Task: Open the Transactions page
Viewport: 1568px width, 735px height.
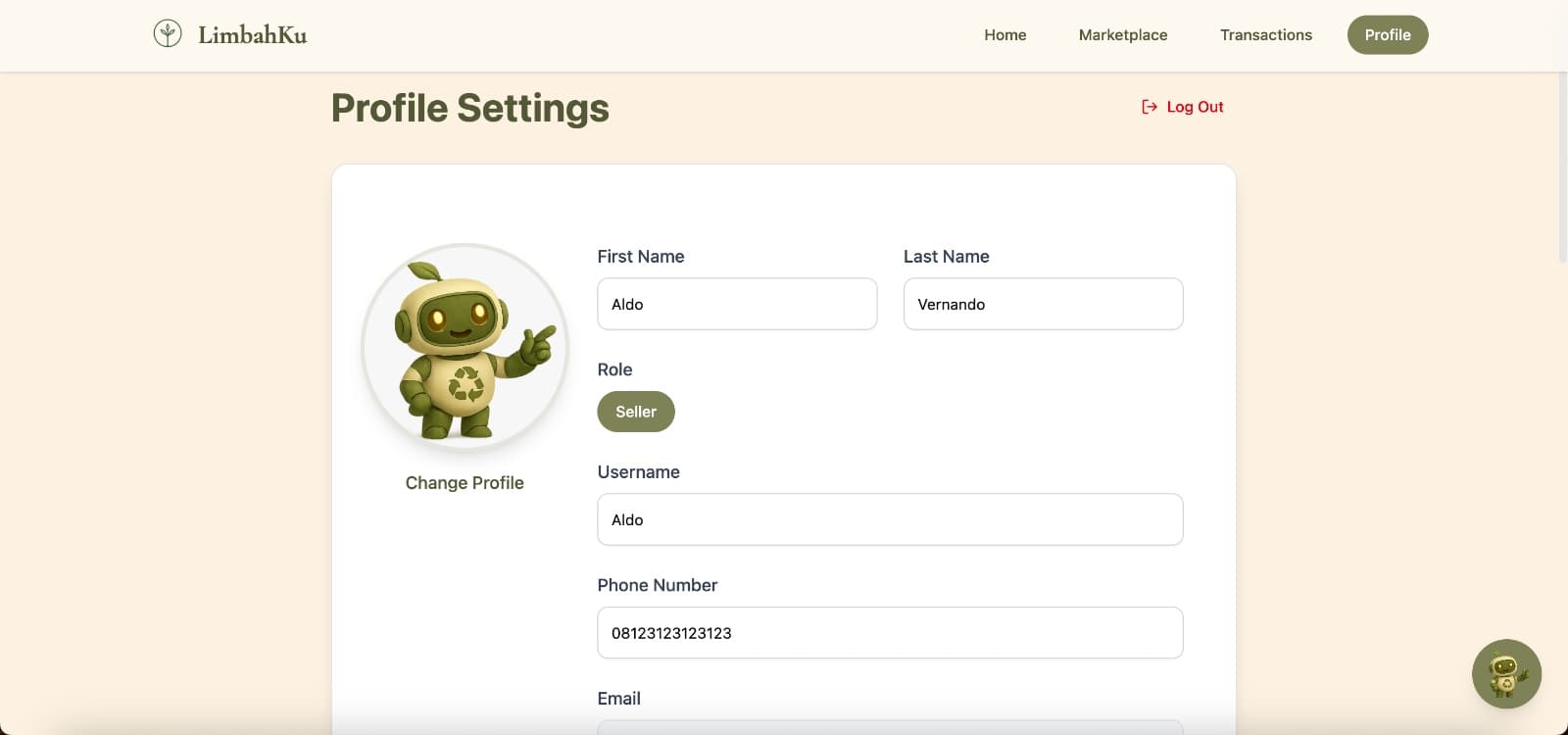Action: [x=1265, y=35]
